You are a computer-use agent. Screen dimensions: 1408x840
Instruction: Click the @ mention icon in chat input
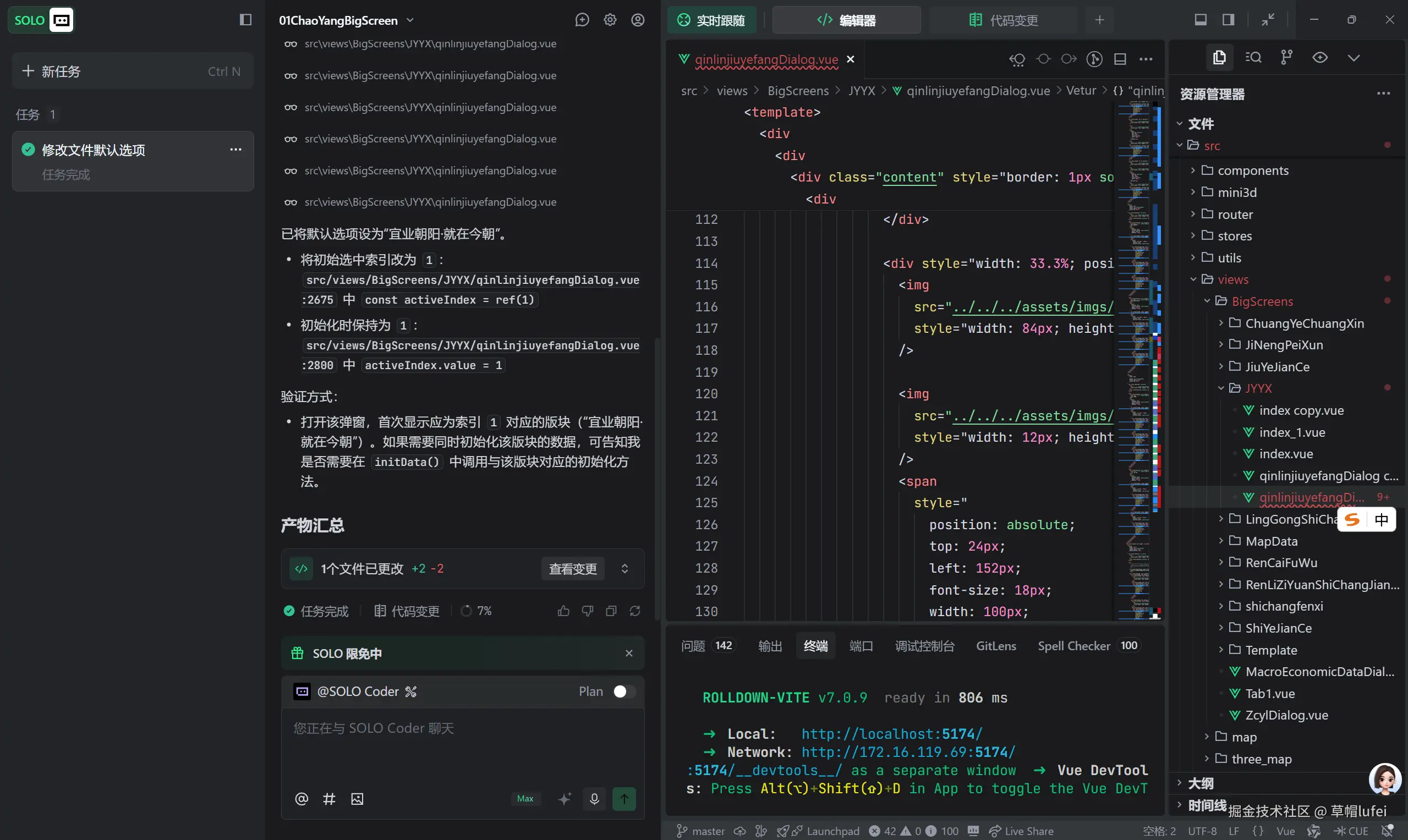301,799
